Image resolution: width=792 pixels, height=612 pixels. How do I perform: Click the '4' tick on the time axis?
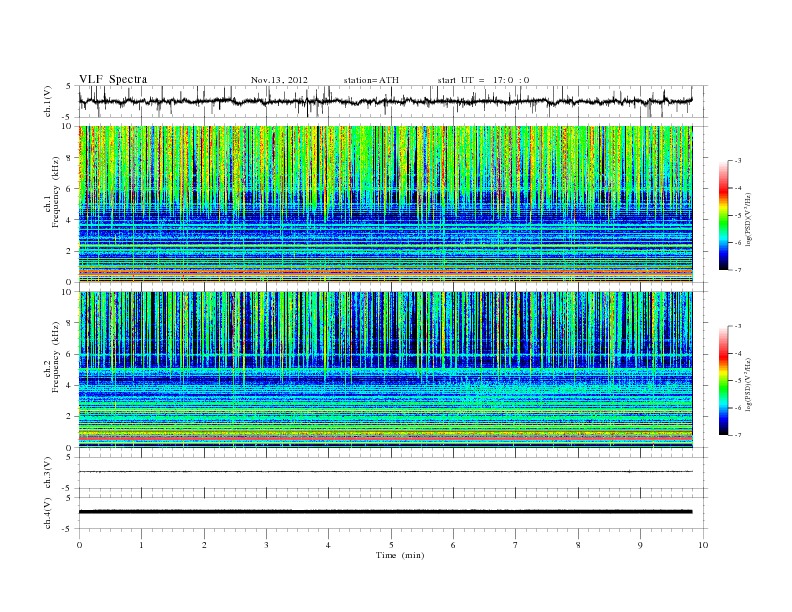[328, 545]
